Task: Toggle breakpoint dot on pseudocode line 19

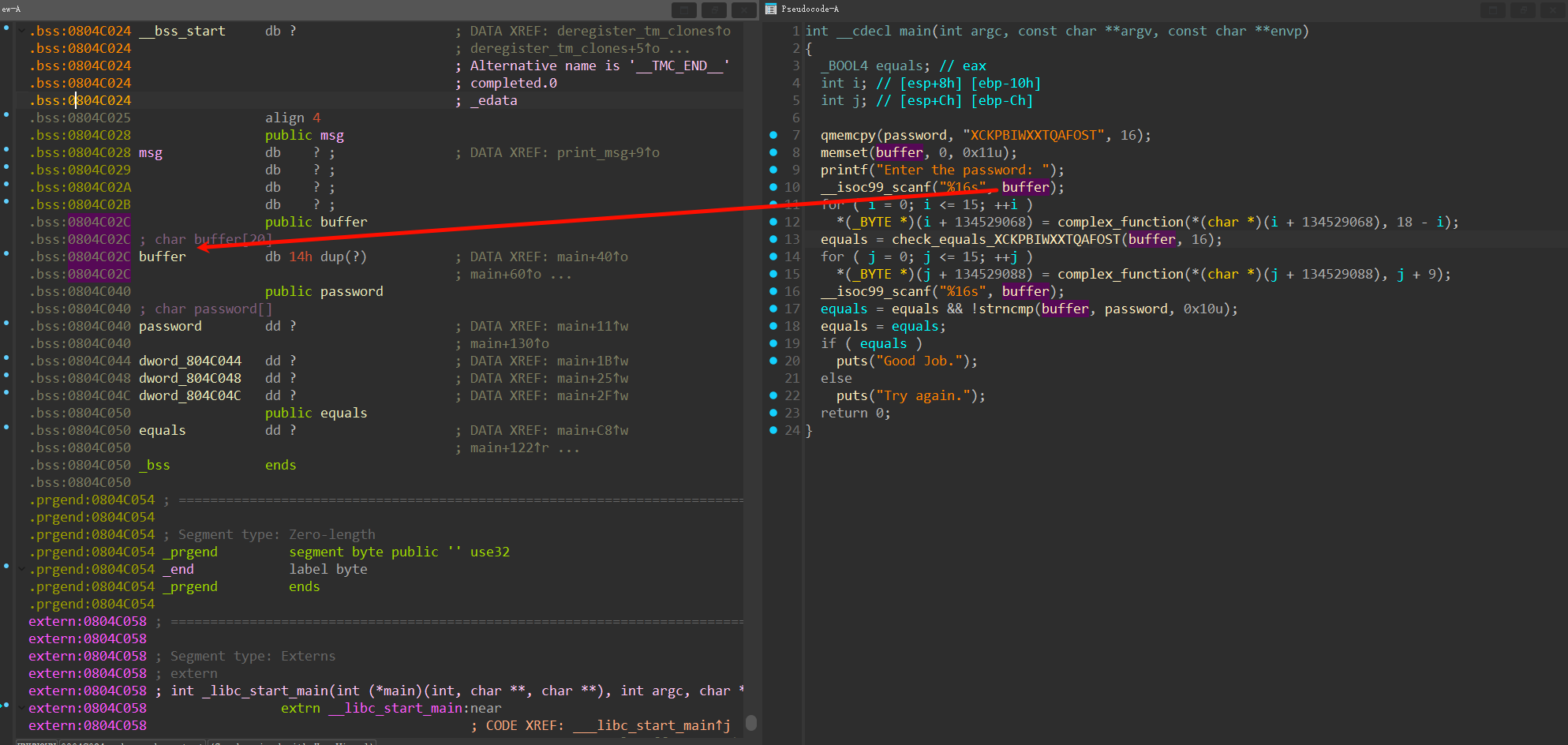Action: (773, 343)
